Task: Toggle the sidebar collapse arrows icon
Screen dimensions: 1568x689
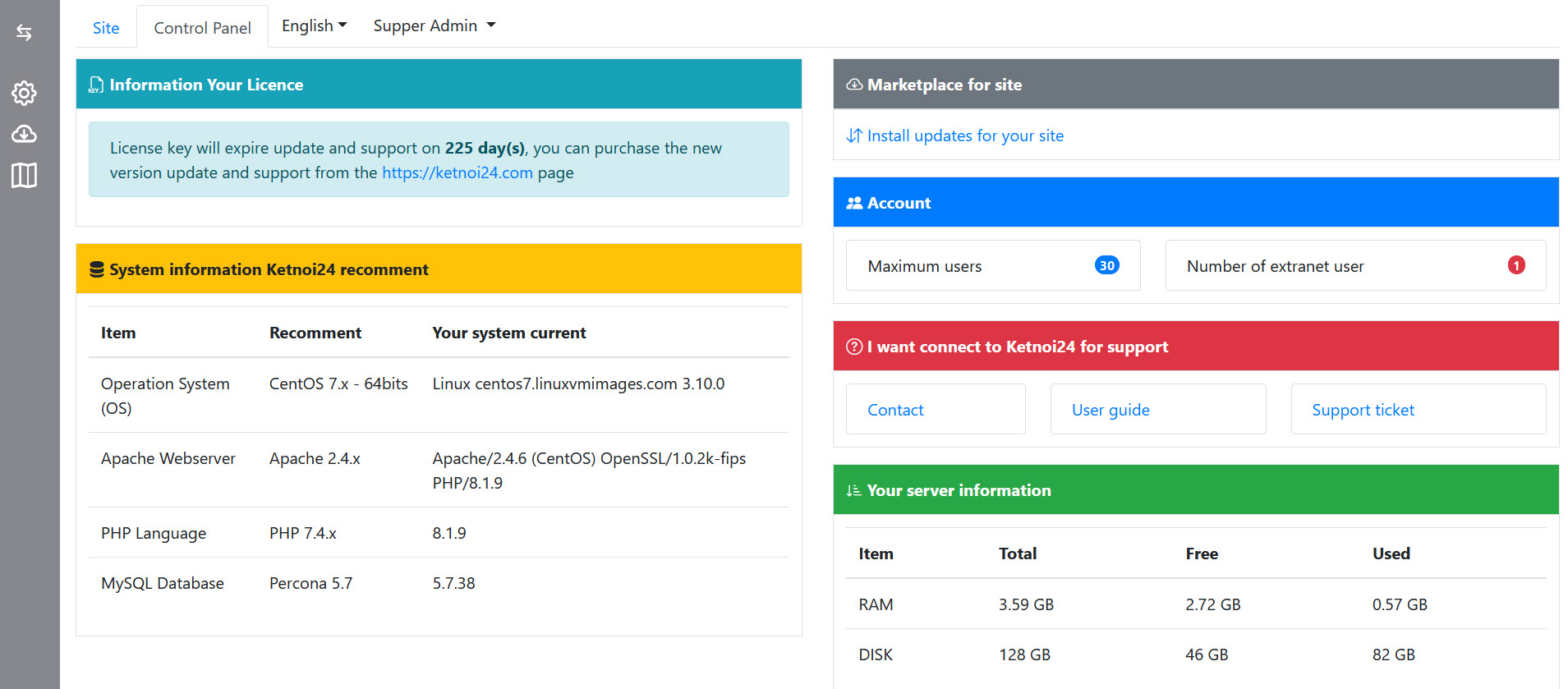Action: 24,32
